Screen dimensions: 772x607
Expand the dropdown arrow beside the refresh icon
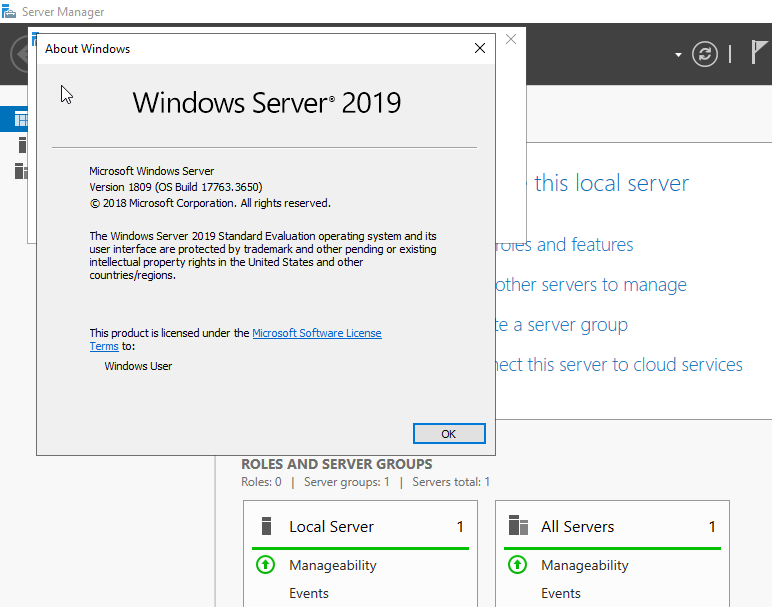point(678,55)
